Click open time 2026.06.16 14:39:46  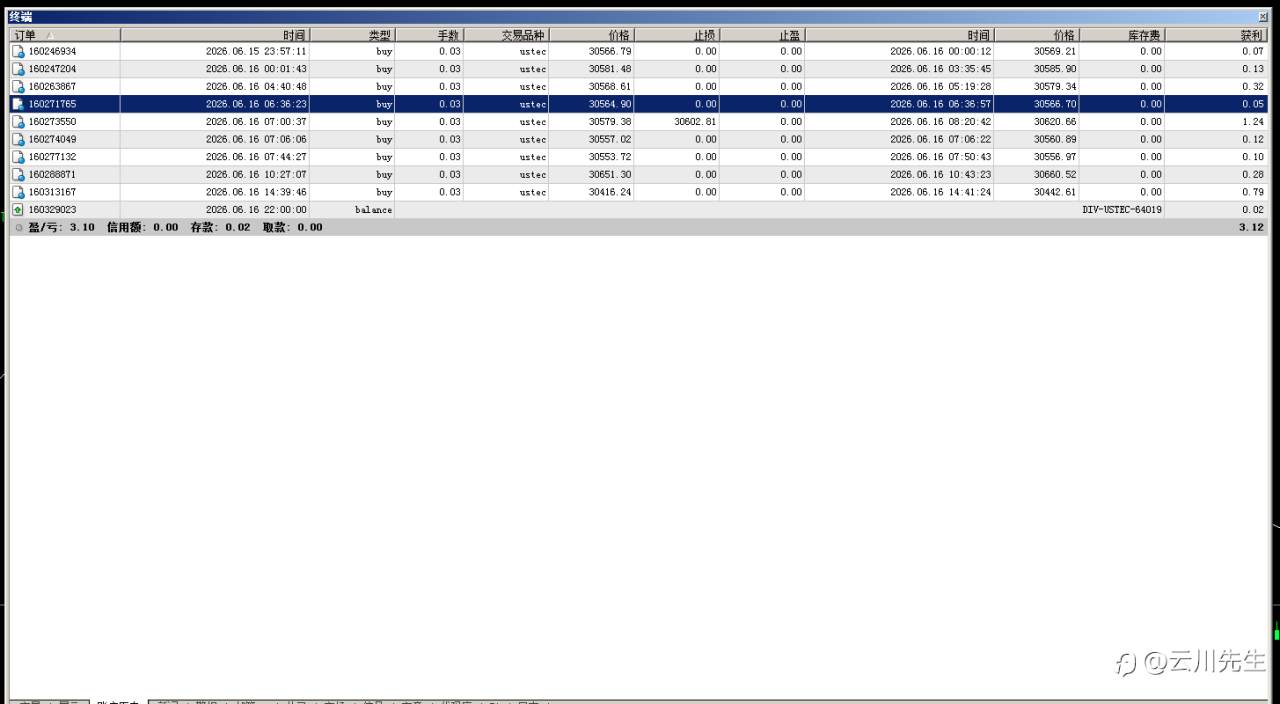256,192
